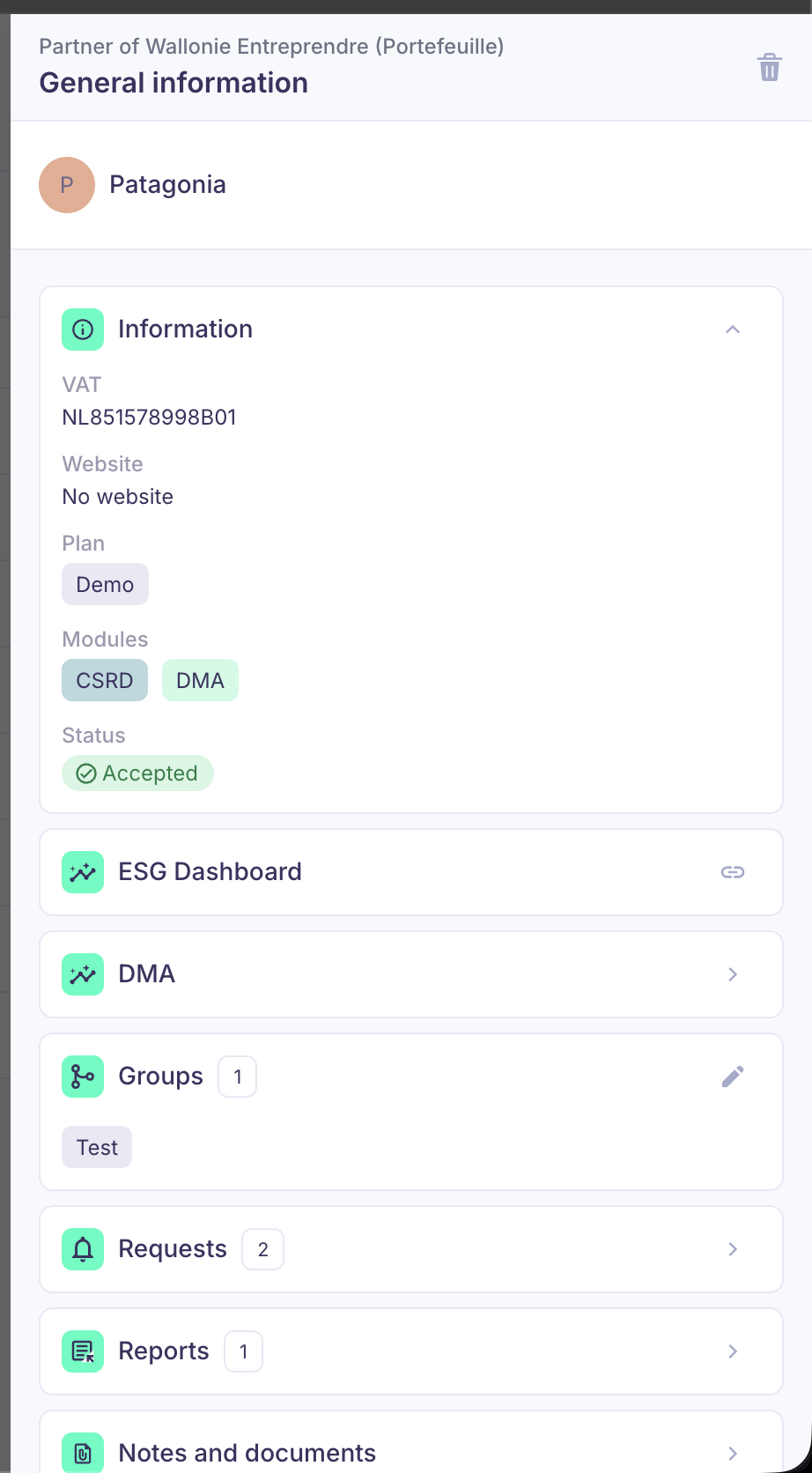The image size is (812, 1473).
Task: Click the Reports document icon
Action: coord(83,1351)
